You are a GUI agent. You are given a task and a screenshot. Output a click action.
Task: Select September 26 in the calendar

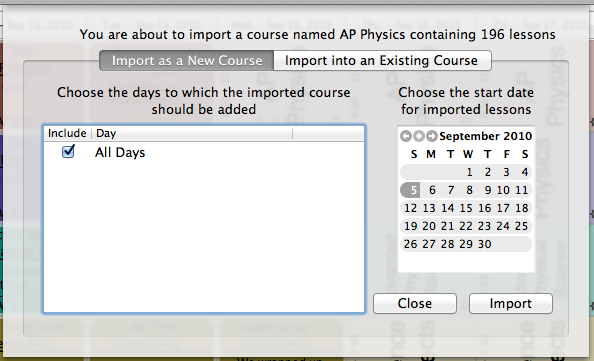point(411,244)
